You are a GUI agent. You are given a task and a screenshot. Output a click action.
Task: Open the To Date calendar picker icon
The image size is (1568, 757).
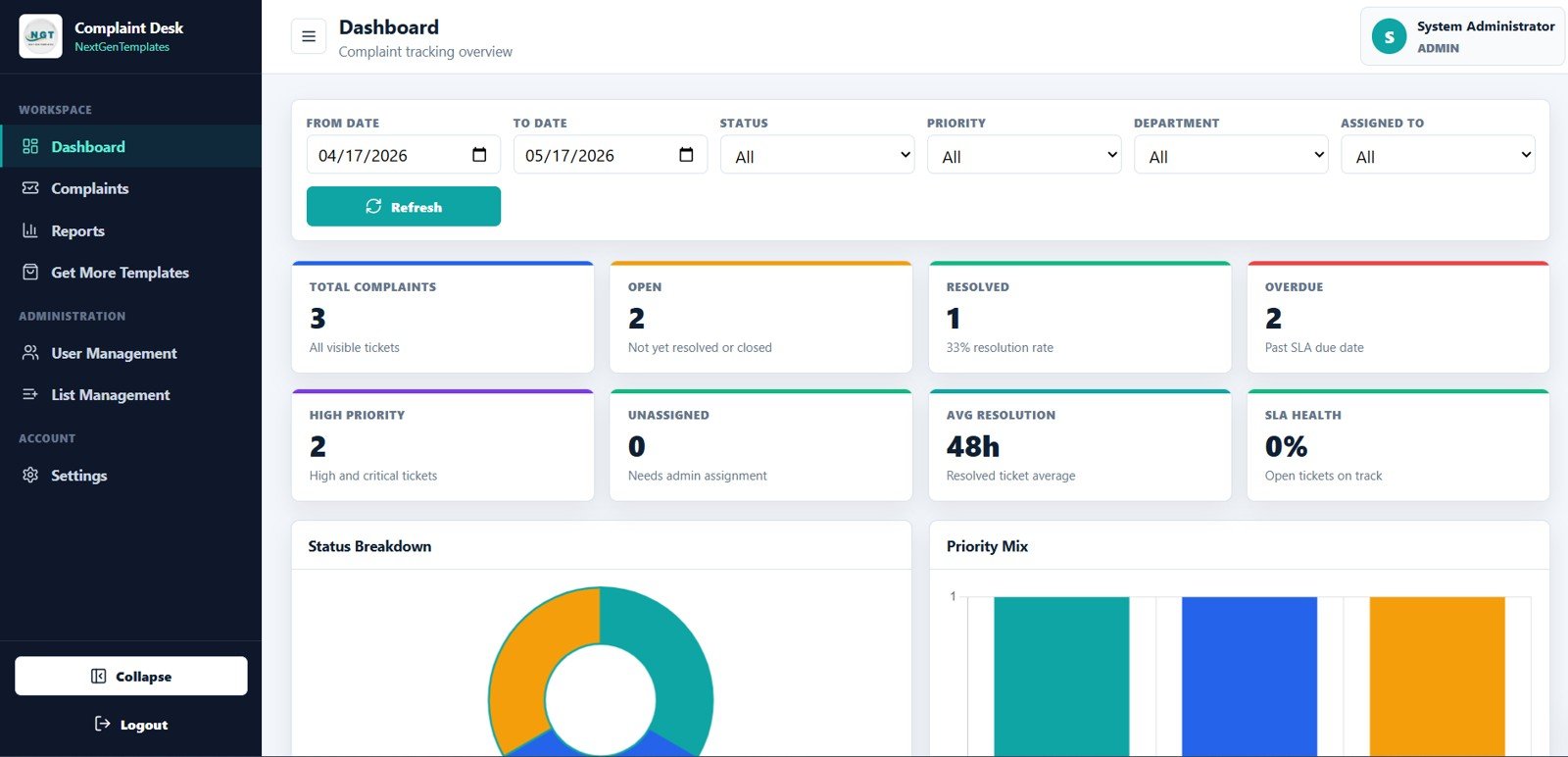(x=686, y=155)
